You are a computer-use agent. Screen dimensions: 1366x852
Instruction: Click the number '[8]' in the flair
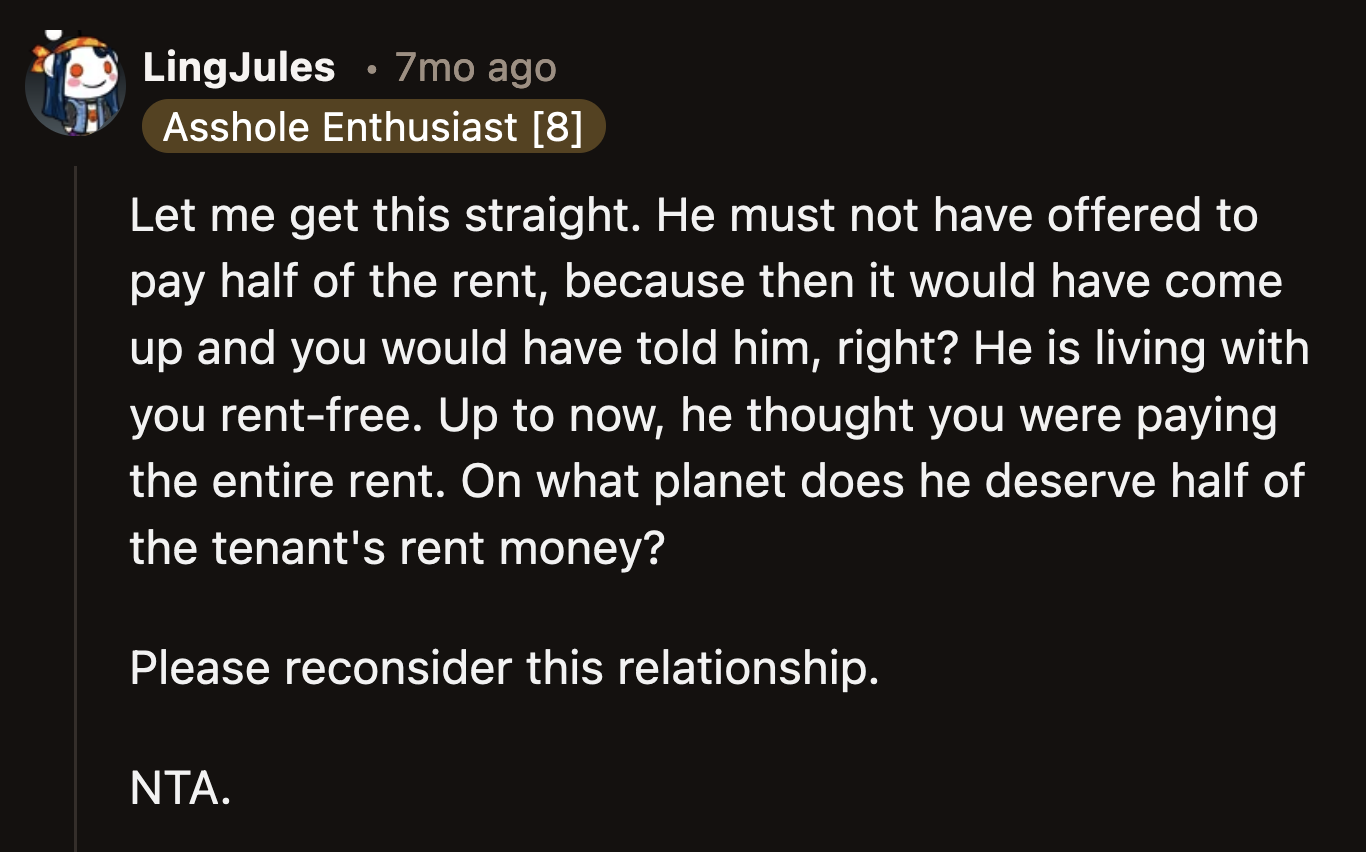[x=557, y=127]
